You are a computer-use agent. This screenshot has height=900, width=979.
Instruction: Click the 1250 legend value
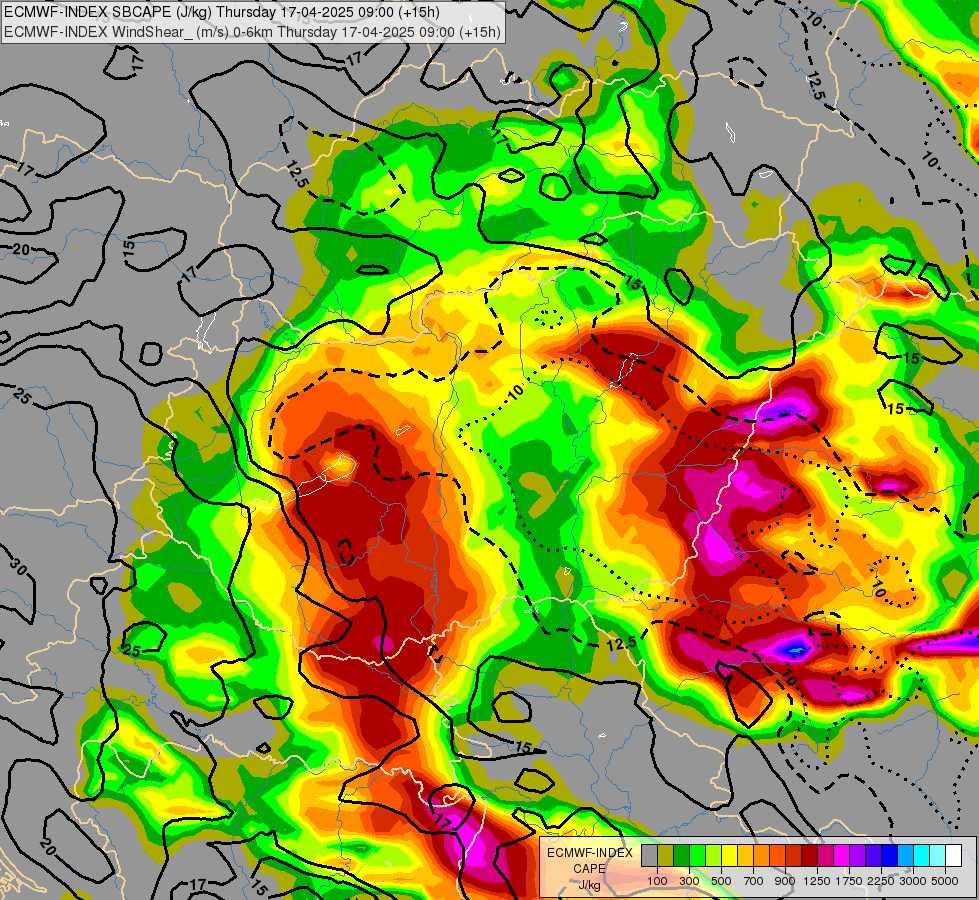[817, 881]
